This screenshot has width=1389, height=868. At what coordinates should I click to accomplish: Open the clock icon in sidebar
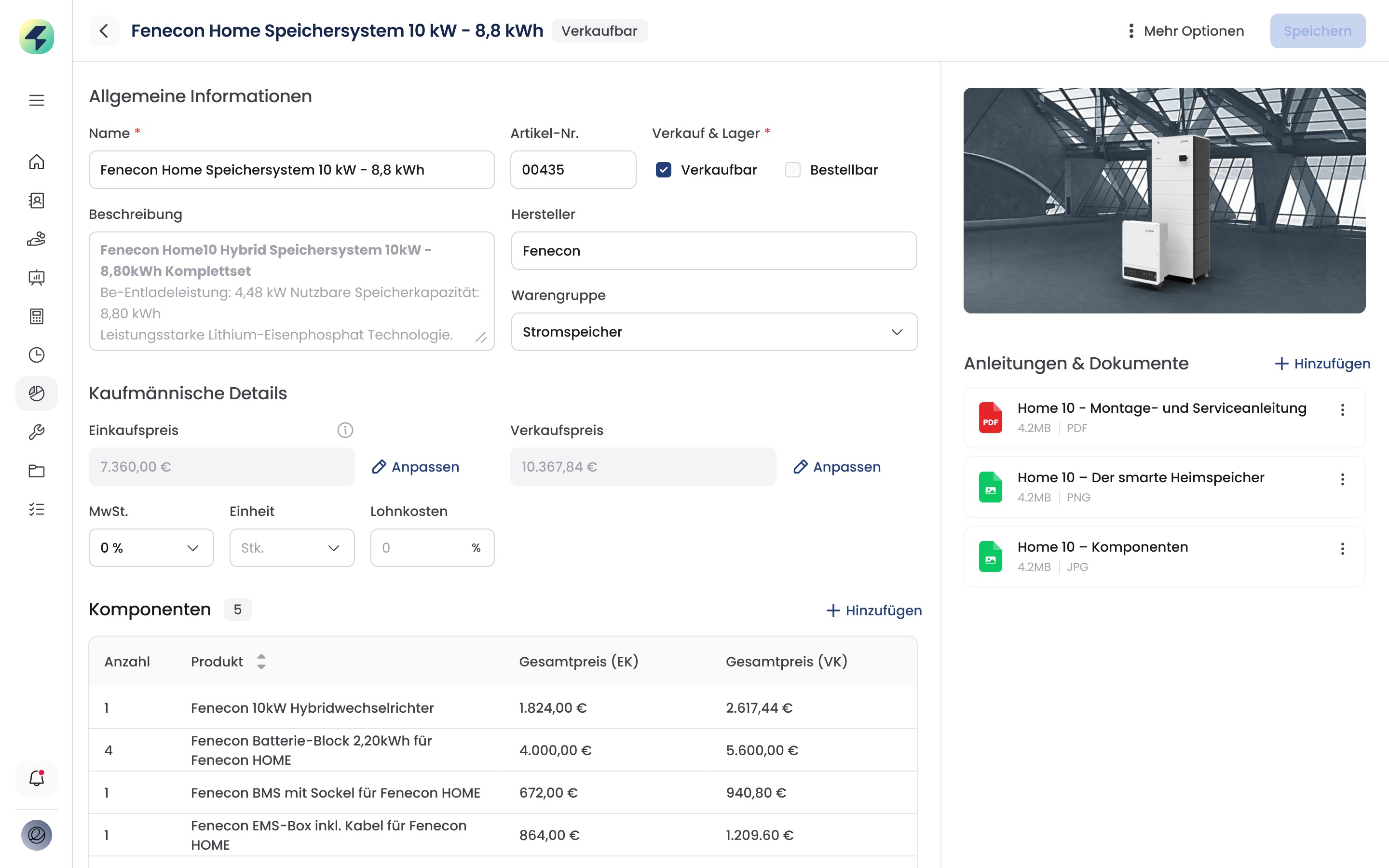(x=37, y=355)
